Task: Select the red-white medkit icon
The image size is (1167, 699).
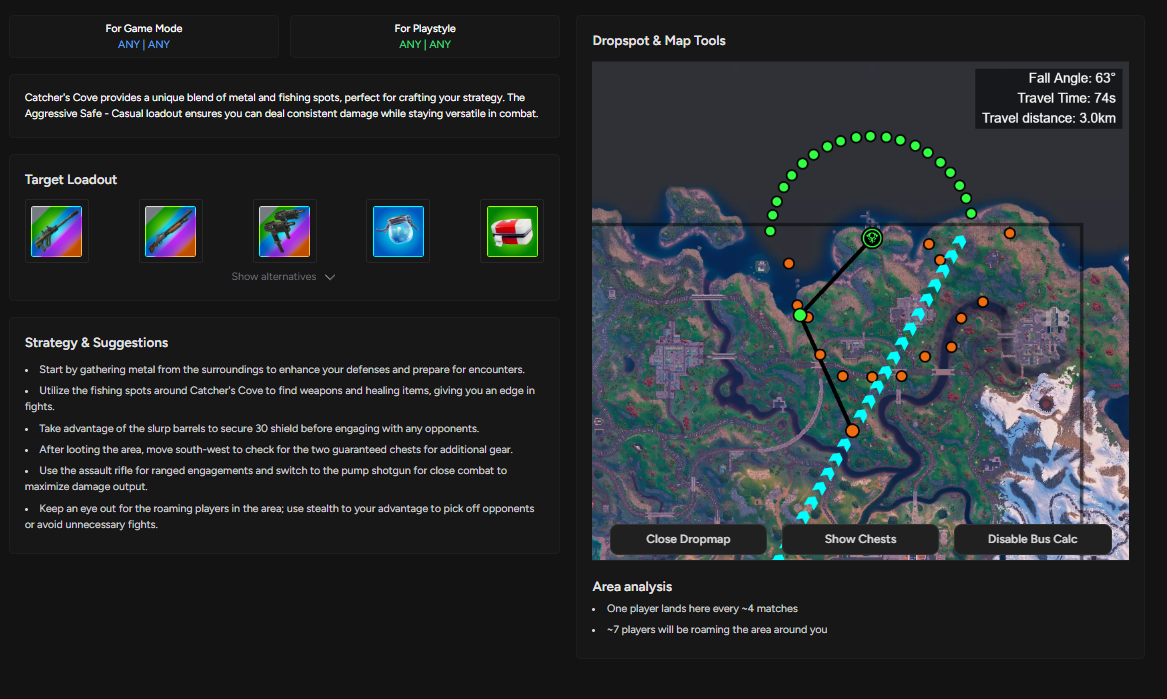Action: point(512,231)
